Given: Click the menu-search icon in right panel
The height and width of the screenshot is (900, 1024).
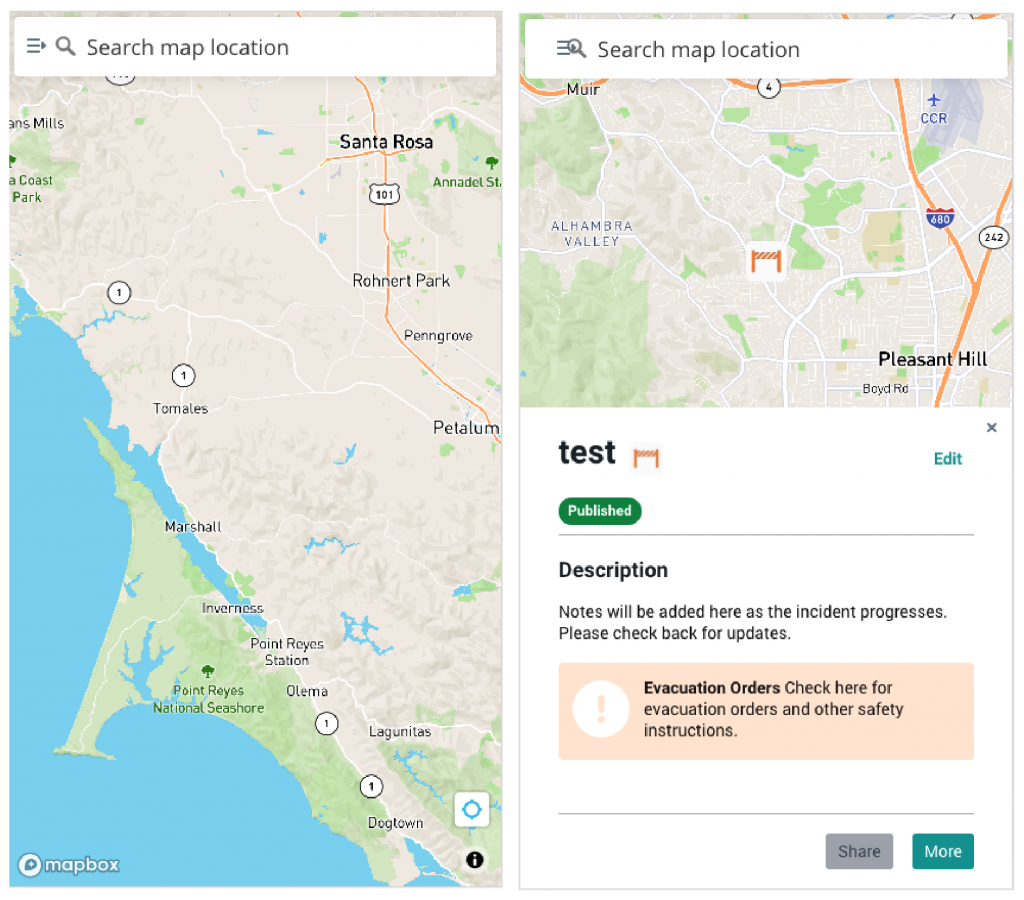Looking at the screenshot, I should pos(571,48).
